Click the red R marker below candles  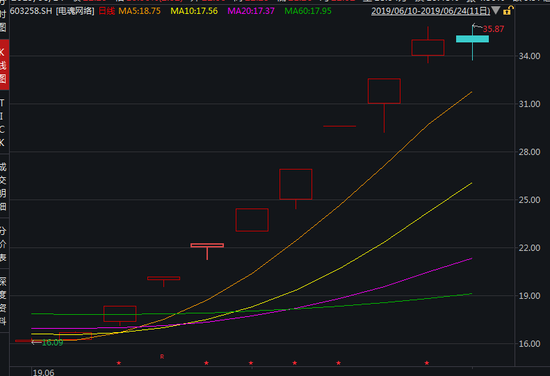[x=162, y=356]
